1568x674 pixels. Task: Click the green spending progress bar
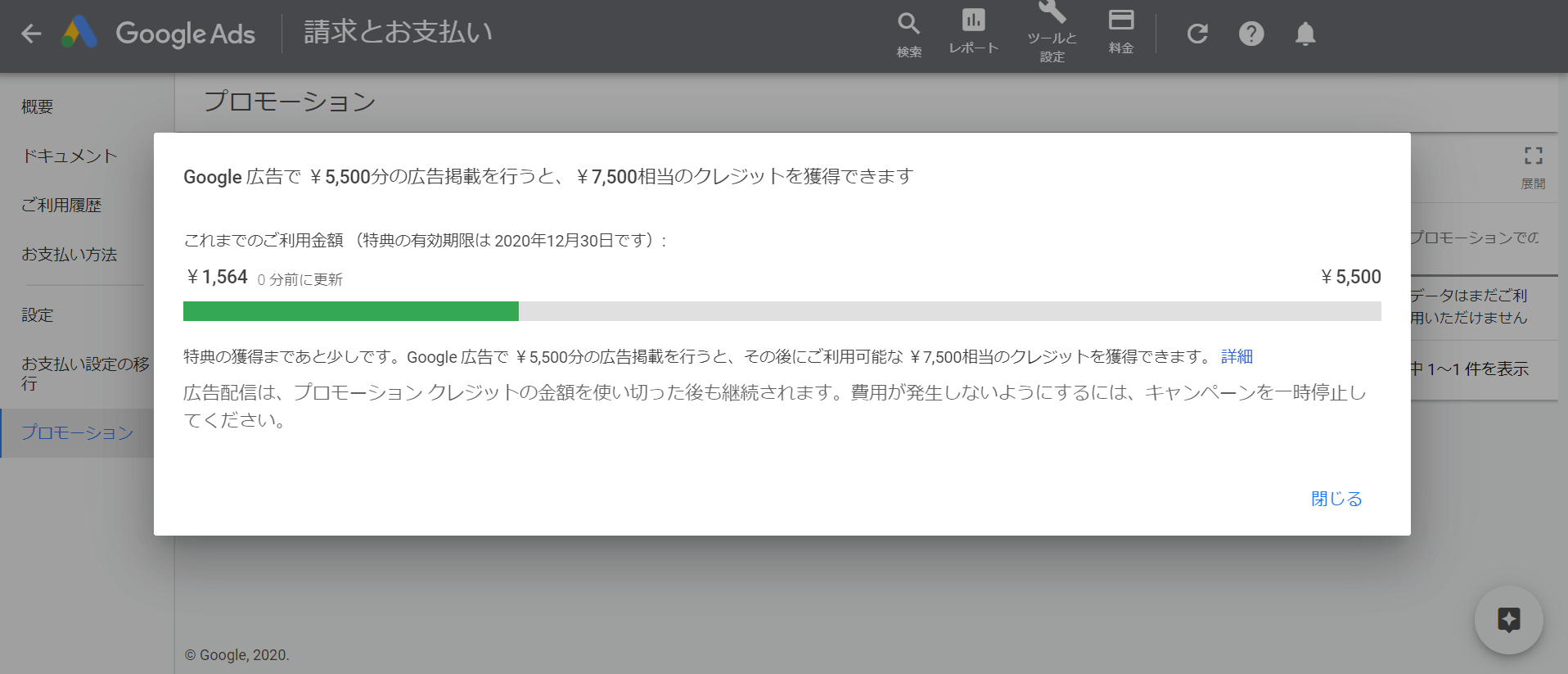[351, 311]
